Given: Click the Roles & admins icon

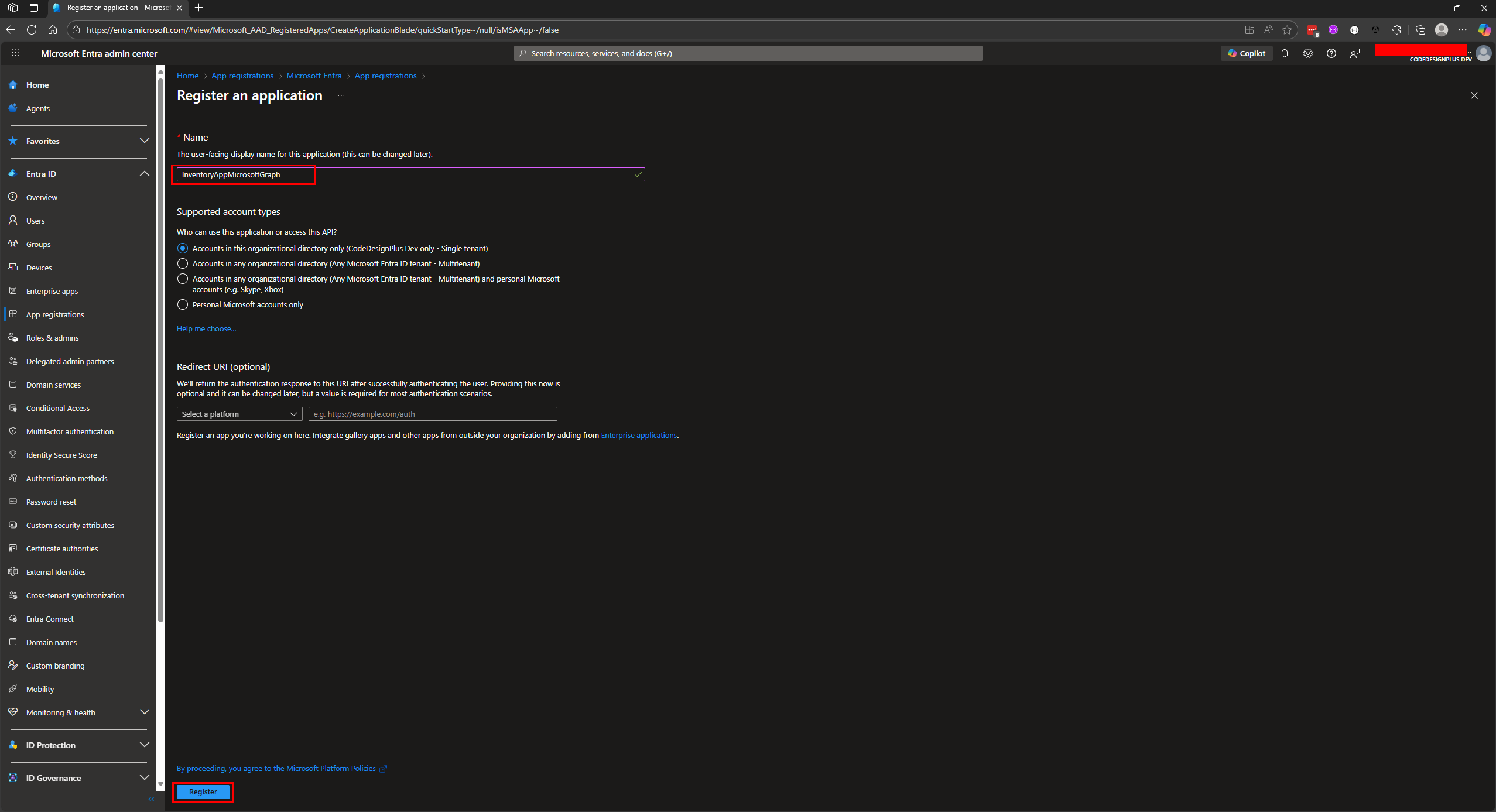Looking at the screenshot, I should [x=13, y=338].
